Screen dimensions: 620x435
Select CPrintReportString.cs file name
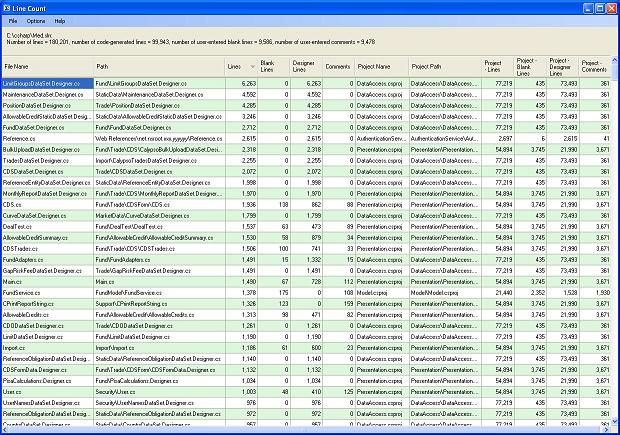28,304
